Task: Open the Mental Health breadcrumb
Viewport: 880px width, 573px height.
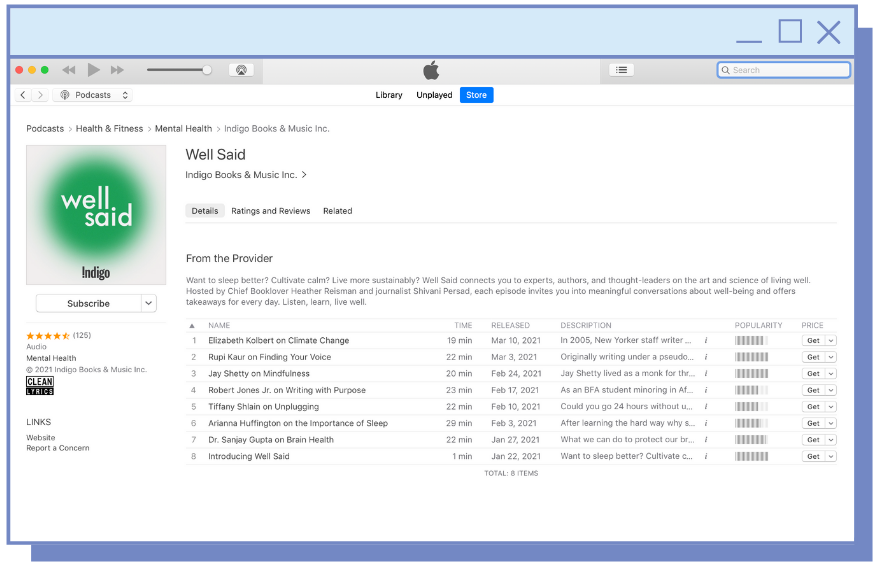Action: coord(184,129)
